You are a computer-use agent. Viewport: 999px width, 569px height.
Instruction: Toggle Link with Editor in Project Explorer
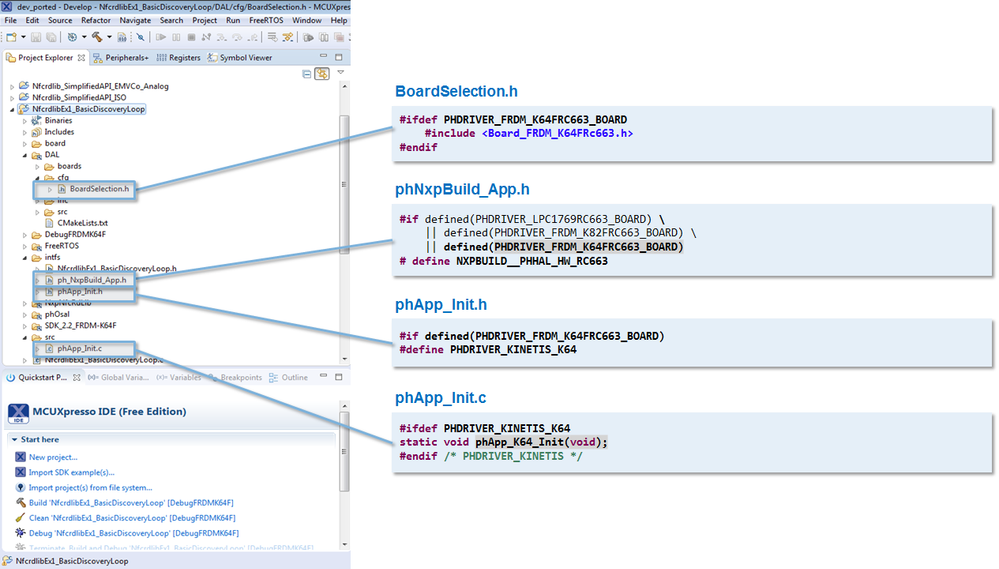322,74
